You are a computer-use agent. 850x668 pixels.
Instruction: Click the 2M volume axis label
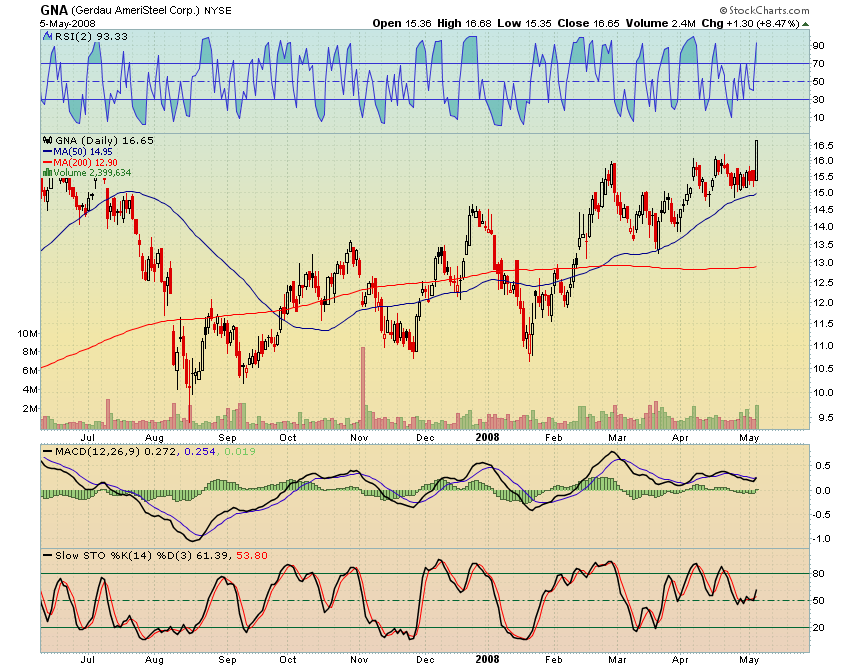pos(30,409)
